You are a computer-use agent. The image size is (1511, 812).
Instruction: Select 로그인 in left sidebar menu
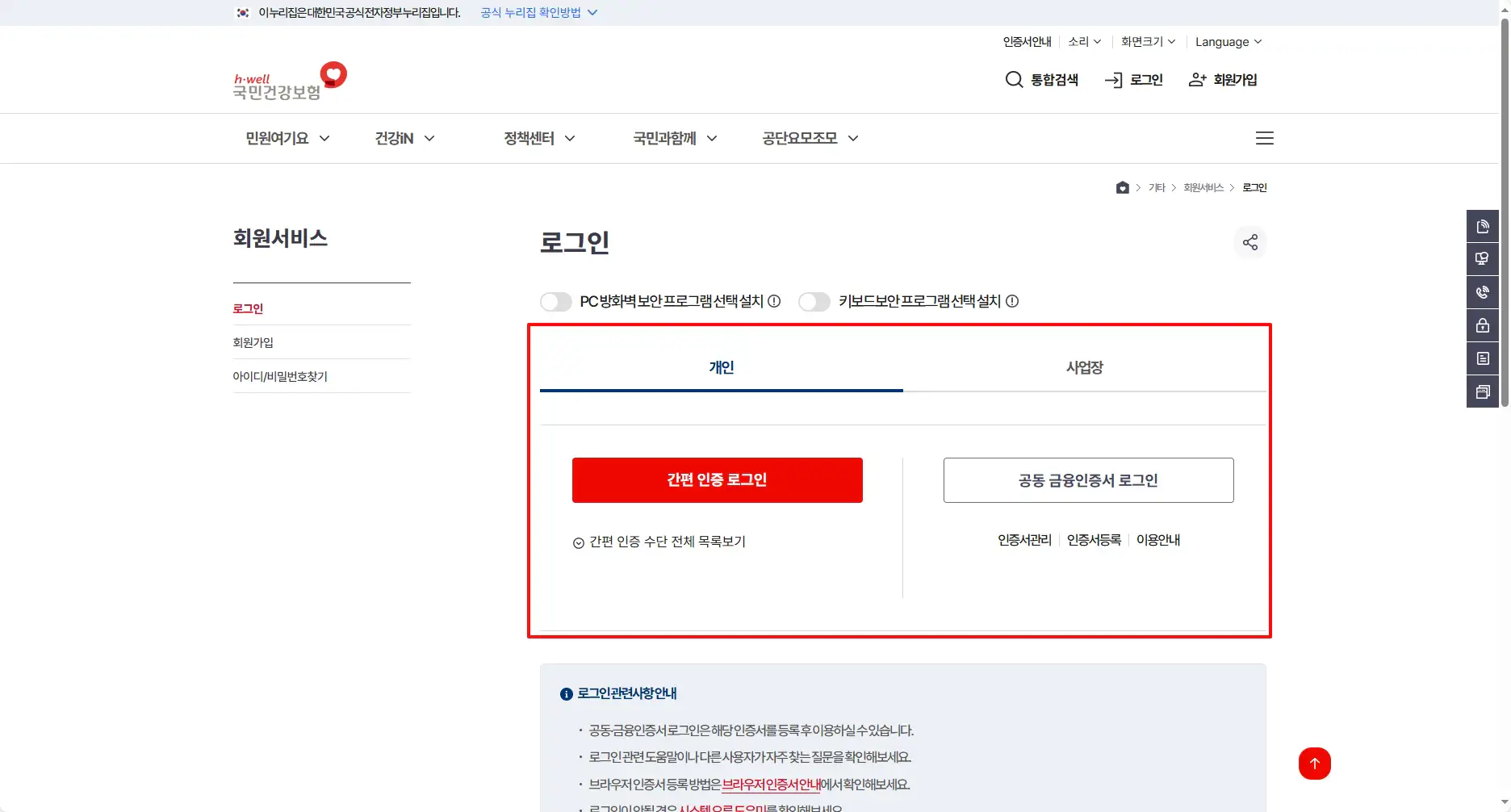click(248, 308)
